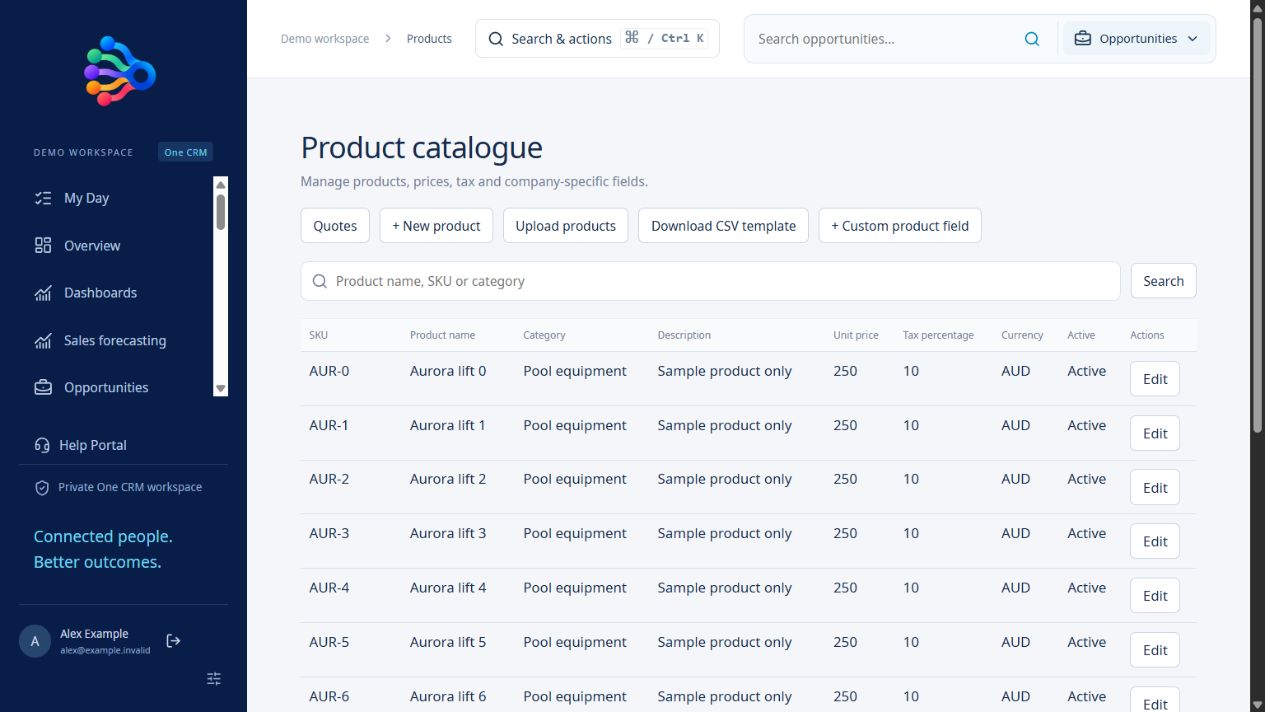Click the user avatar with letter A

(35, 642)
